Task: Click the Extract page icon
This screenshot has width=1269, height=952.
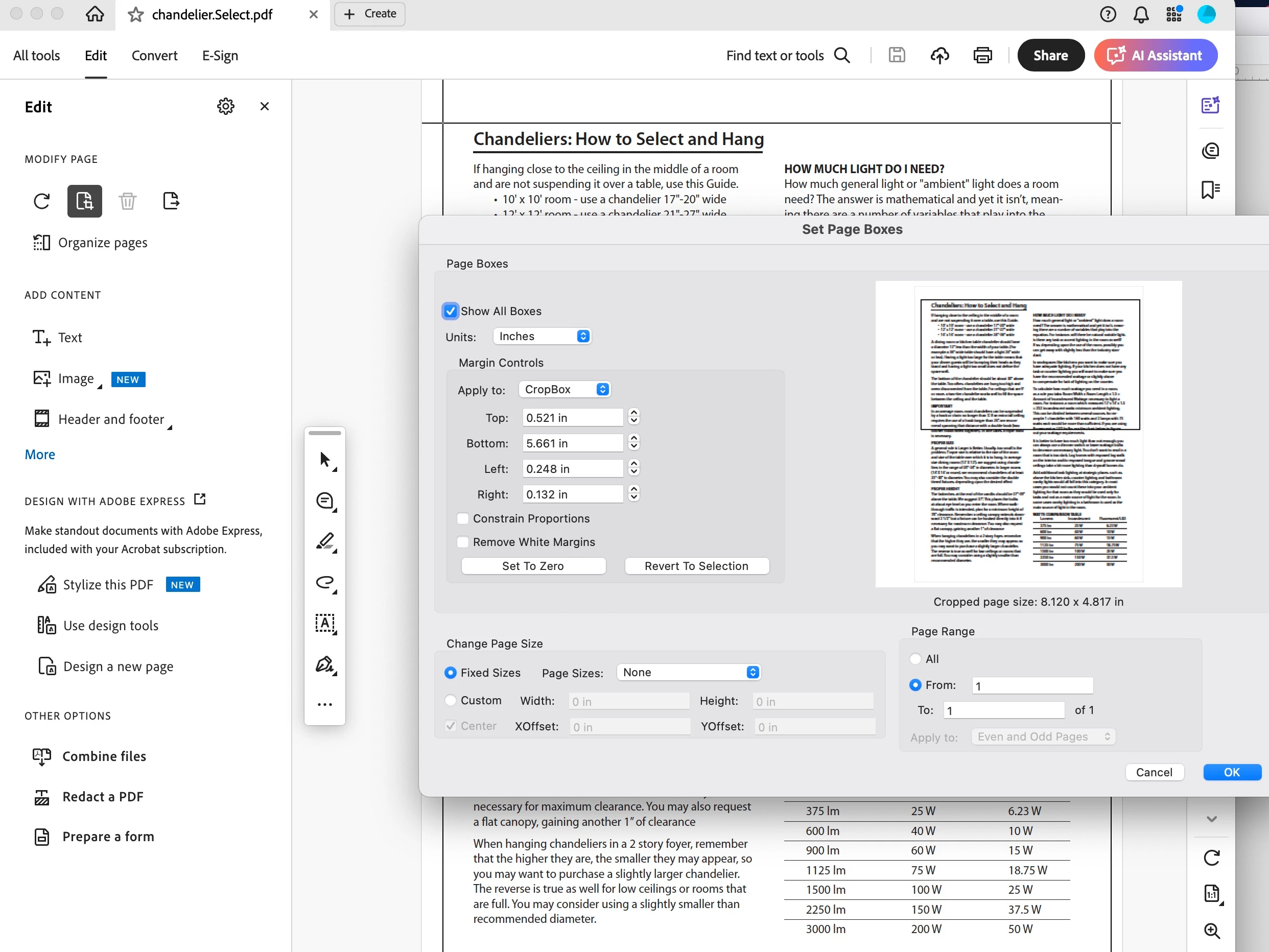Action: tap(171, 201)
